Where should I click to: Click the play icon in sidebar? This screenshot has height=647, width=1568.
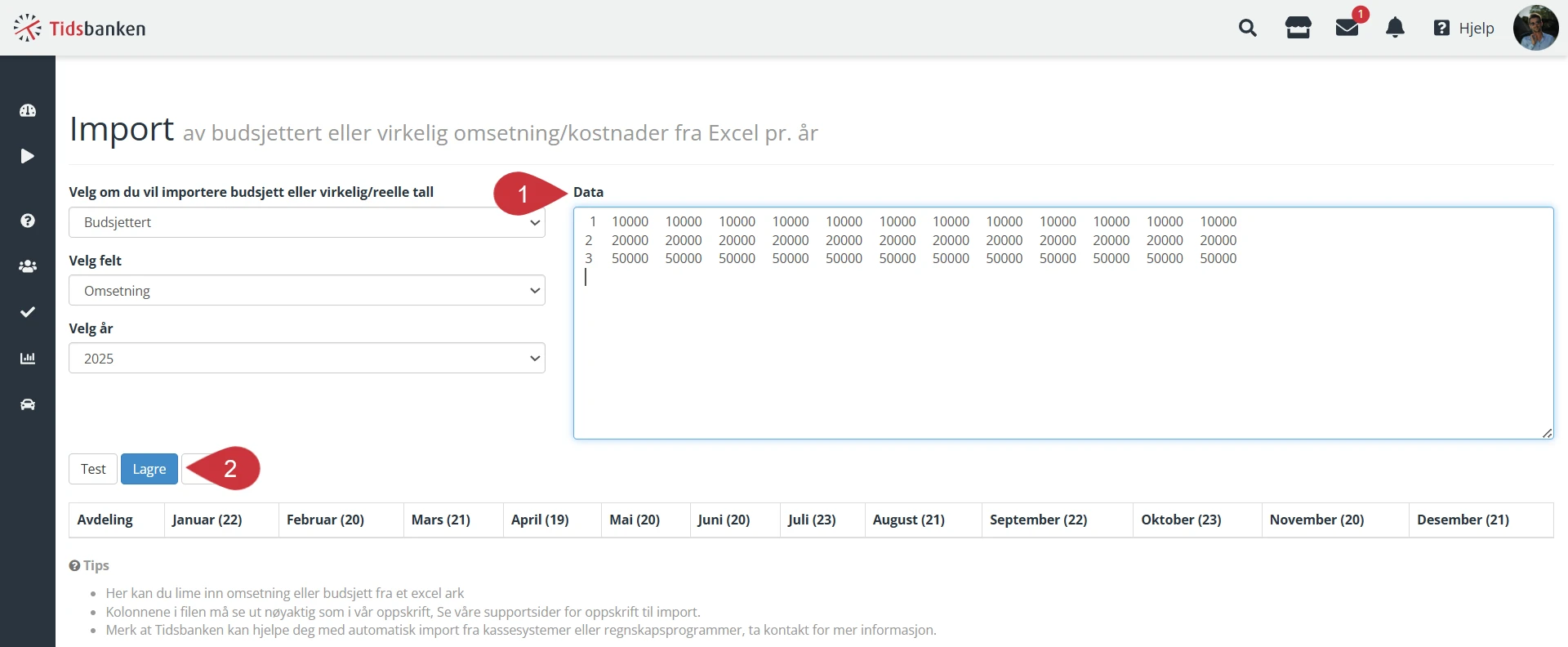28,156
